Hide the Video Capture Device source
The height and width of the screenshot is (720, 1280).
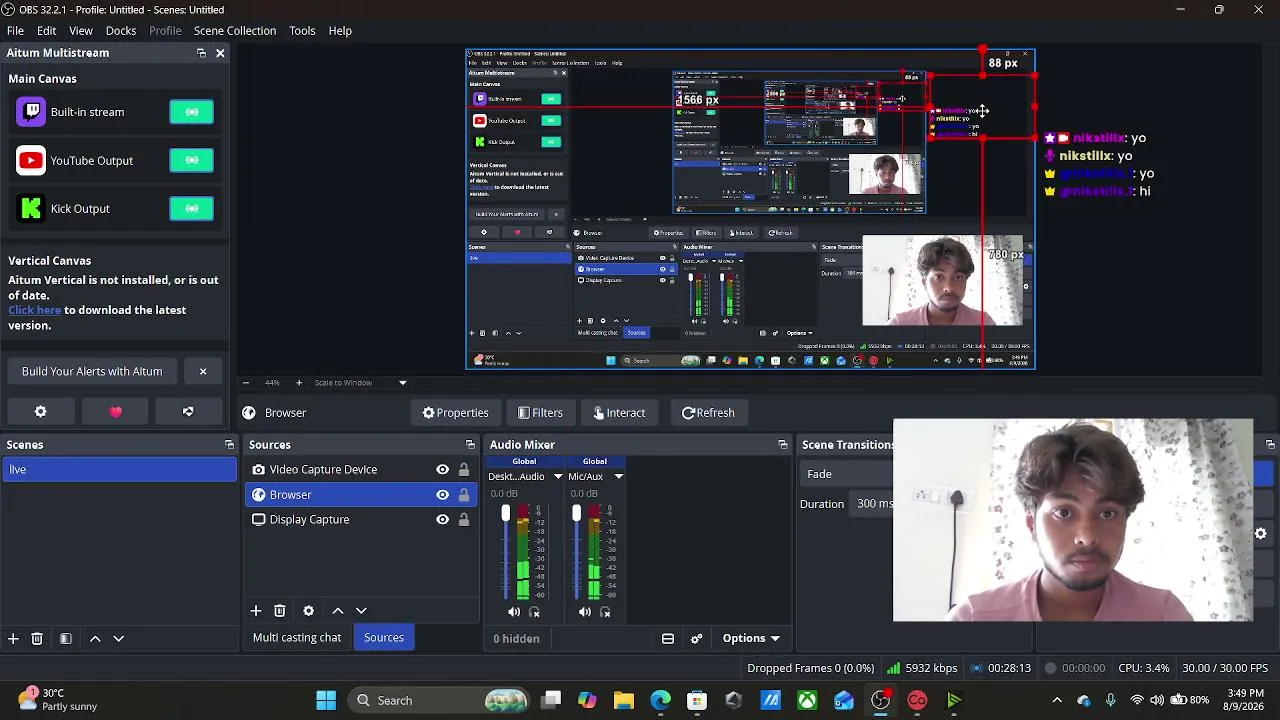[442, 469]
